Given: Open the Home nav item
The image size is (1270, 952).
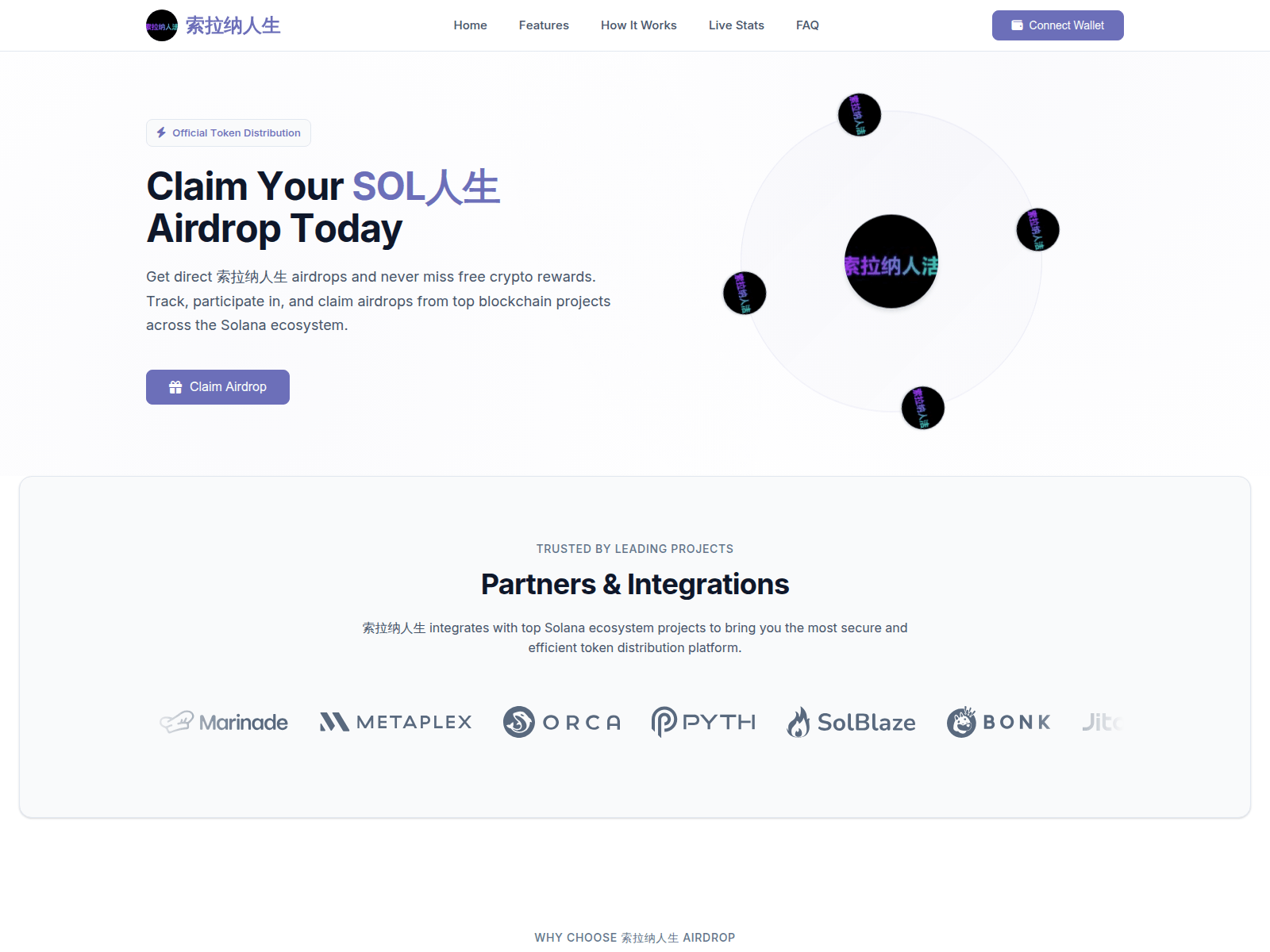Looking at the screenshot, I should pos(471,25).
